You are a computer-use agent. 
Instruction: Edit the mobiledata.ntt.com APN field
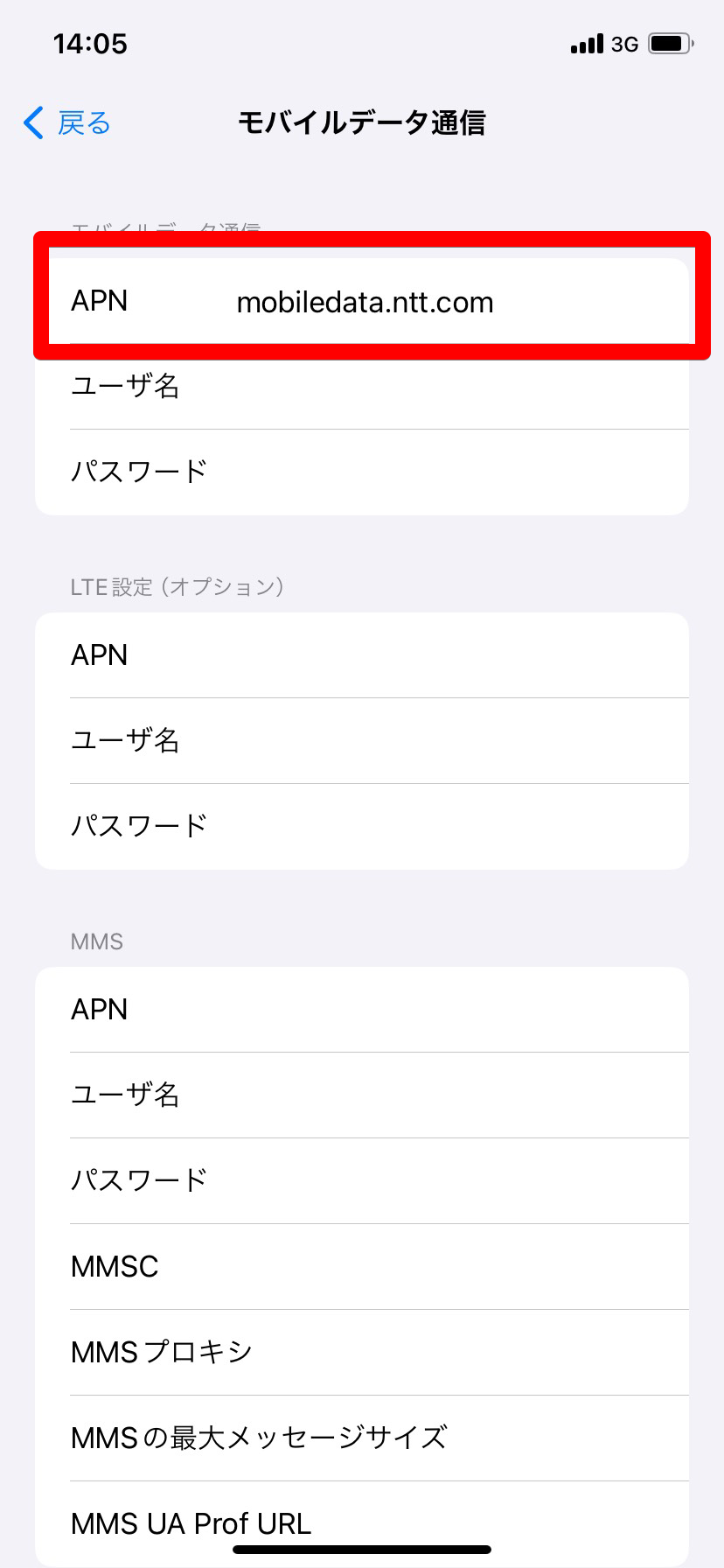[x=365, y=302]
